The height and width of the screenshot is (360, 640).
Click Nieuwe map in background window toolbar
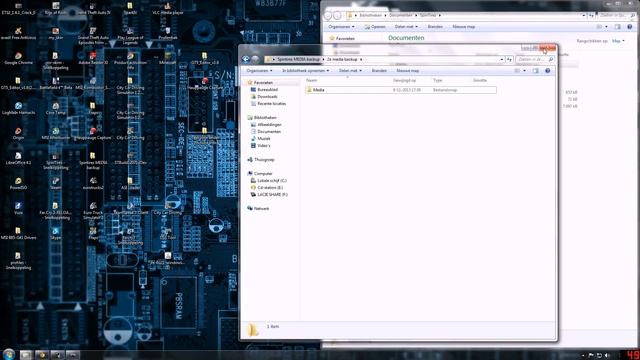pos(464,27)
